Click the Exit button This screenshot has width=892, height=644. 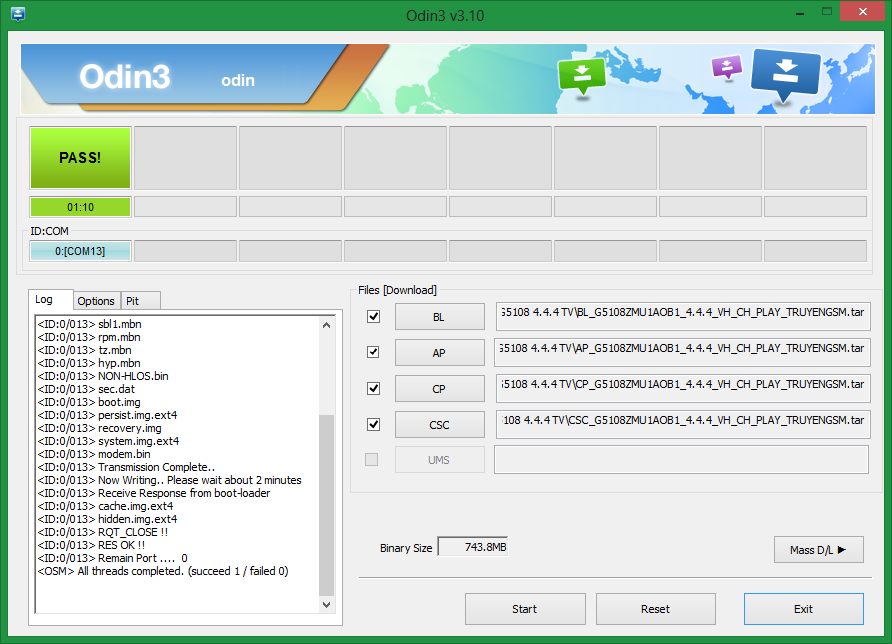(804, 609)
